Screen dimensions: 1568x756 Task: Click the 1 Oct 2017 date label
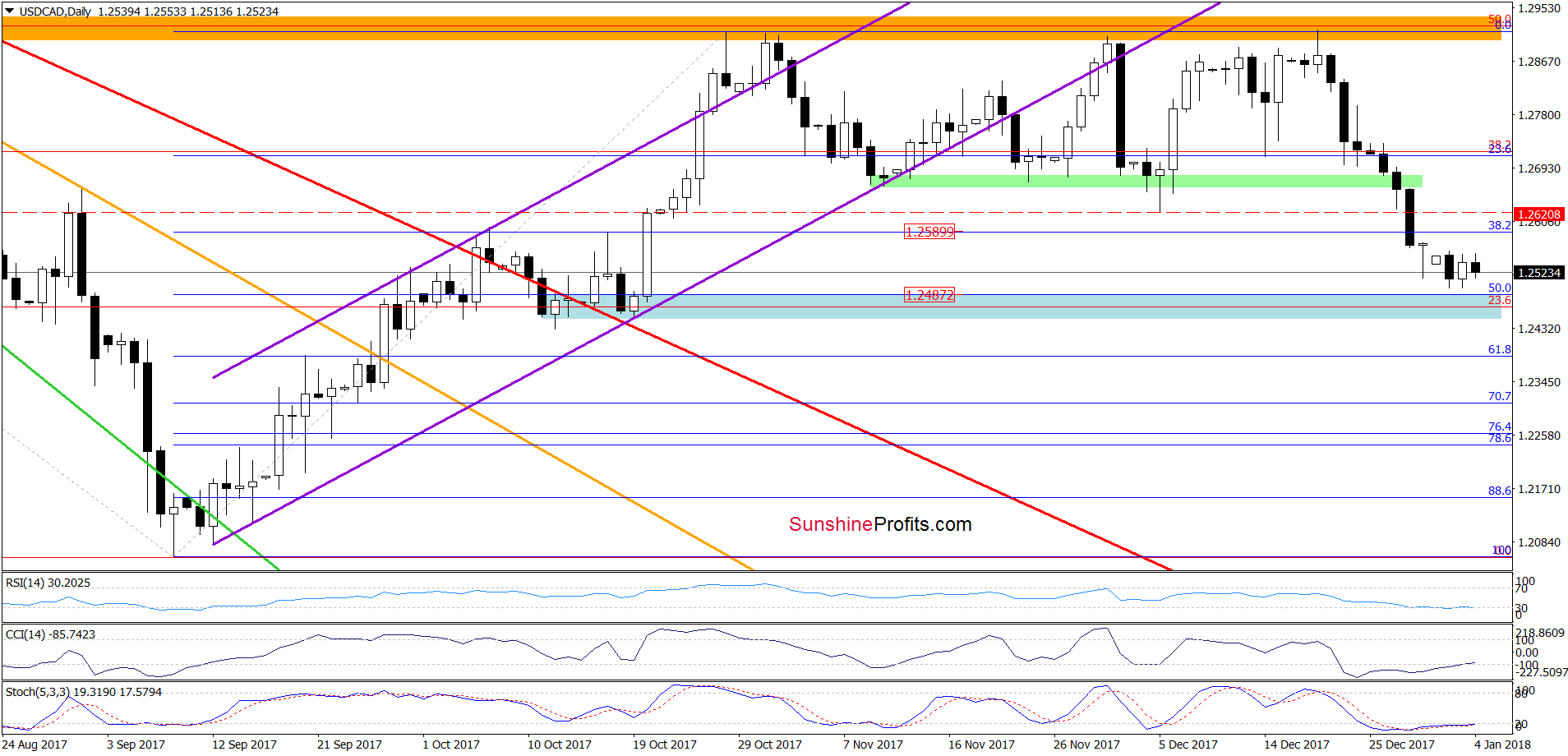pyautogui.click(x=451, y=744)
